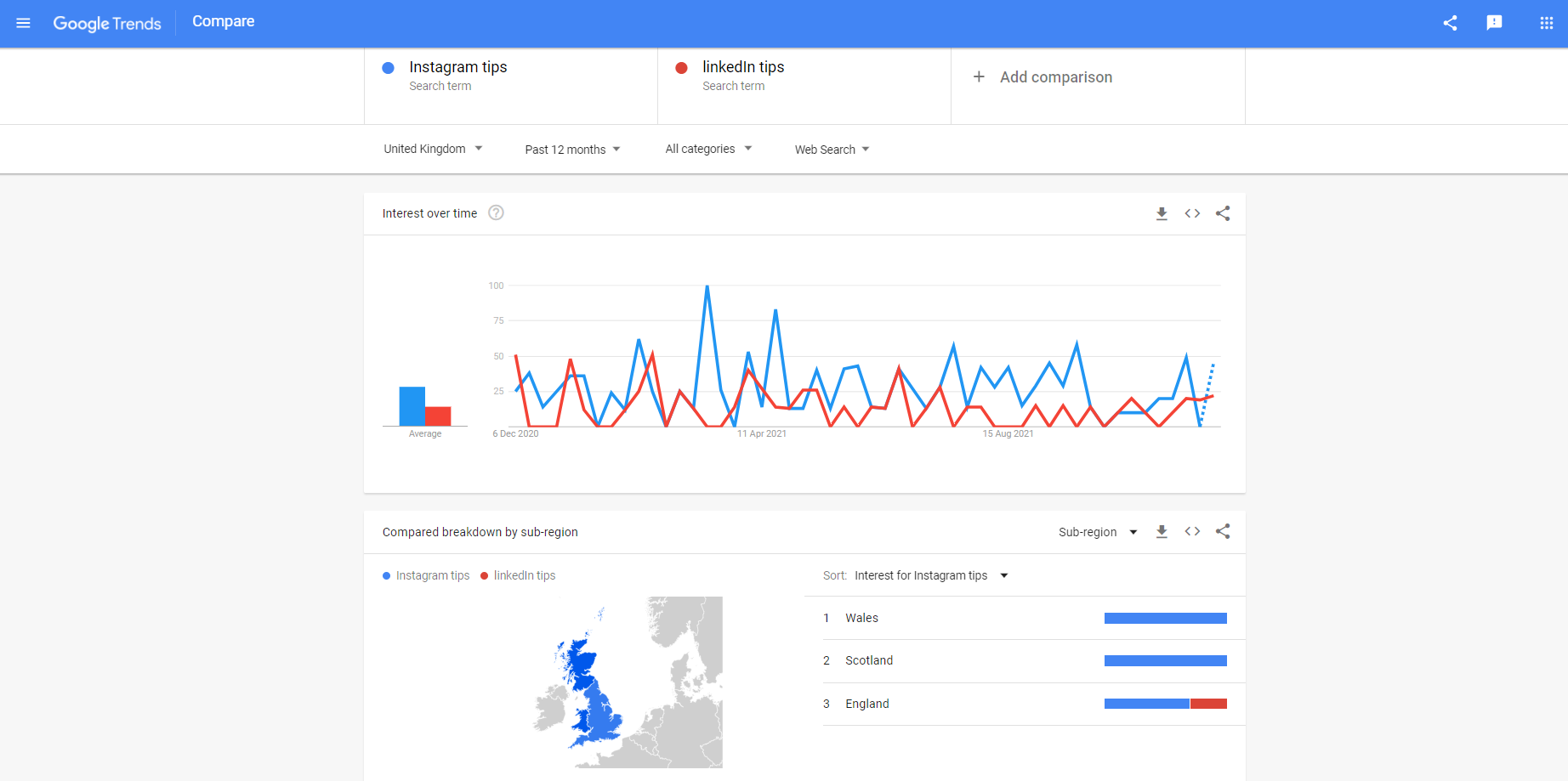
Task: Click the linkedIn tips red color dot
Action: point(681,68)
